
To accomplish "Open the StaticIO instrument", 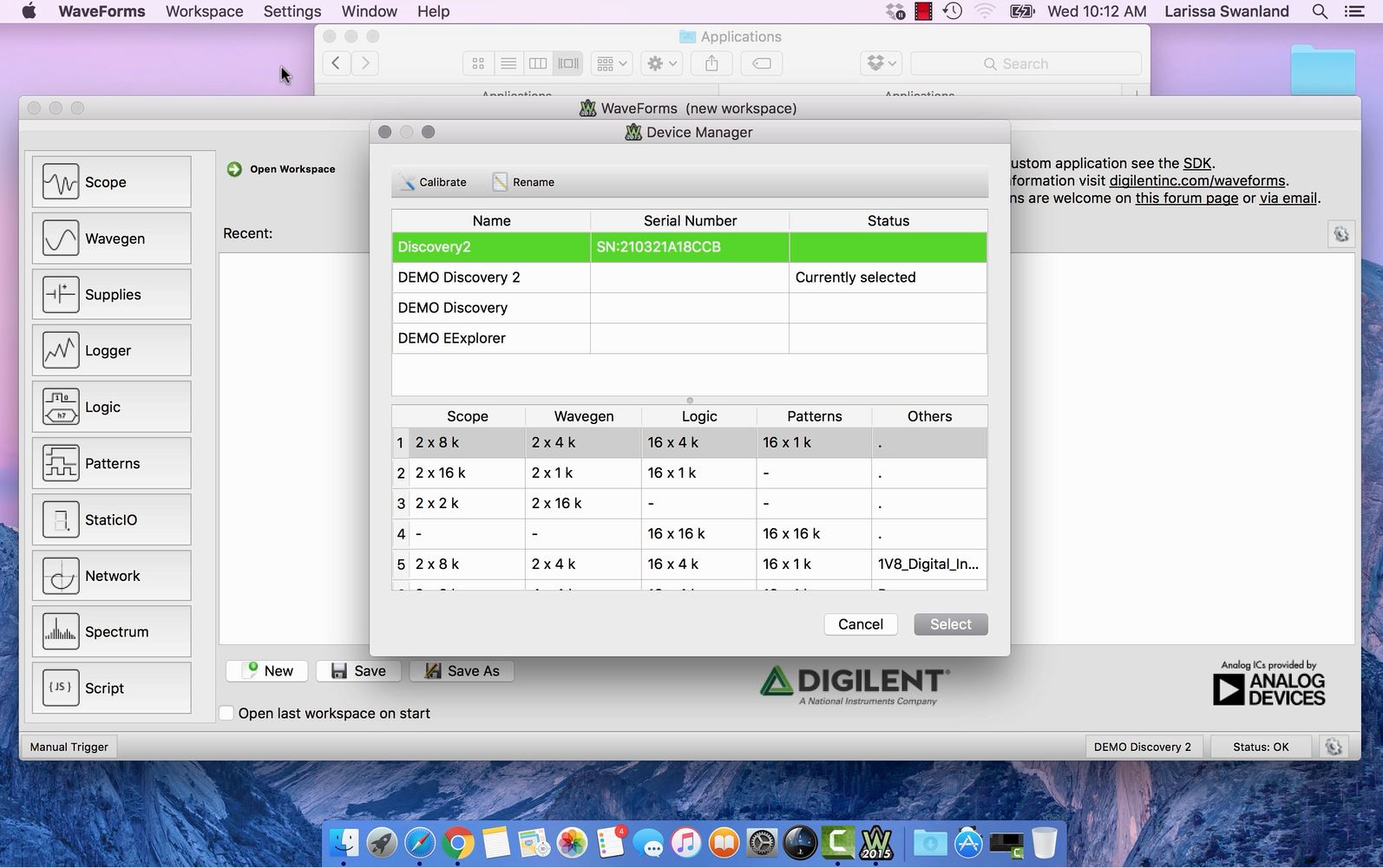I will click(112, 519).
